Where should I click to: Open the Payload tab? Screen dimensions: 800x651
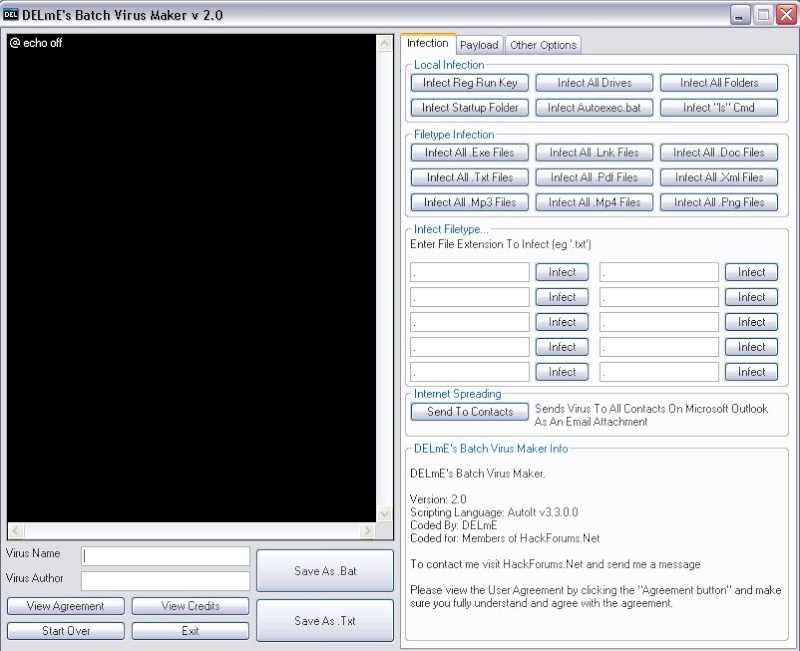[479, 45]
